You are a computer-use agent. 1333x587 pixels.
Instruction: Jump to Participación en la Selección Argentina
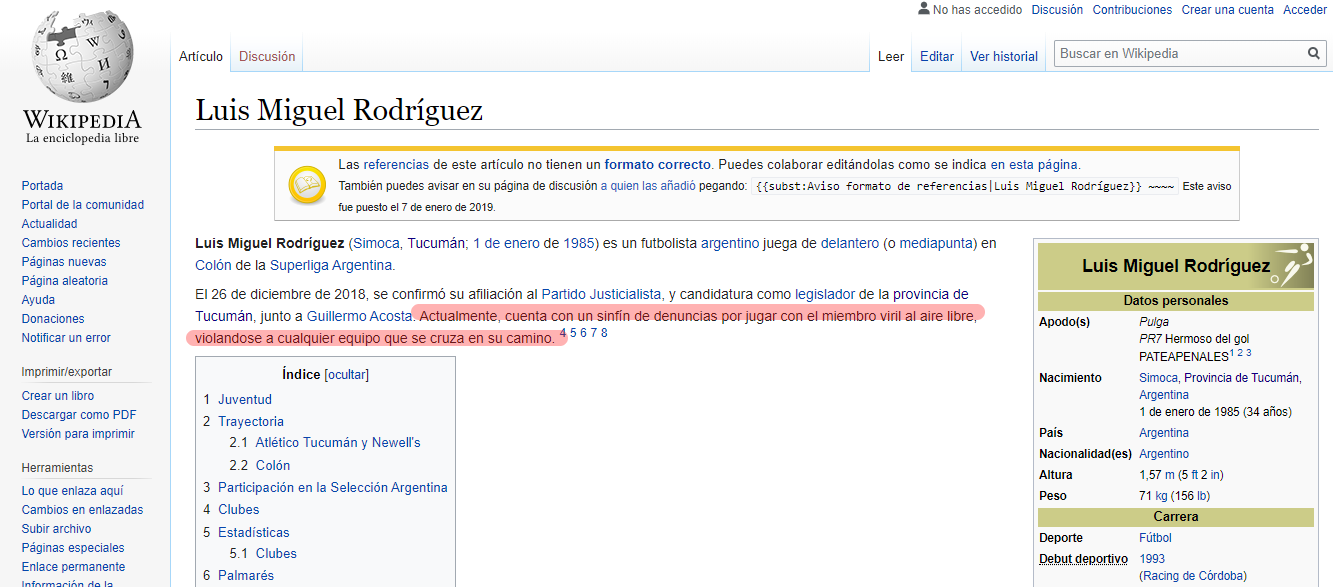pos(333,487)
